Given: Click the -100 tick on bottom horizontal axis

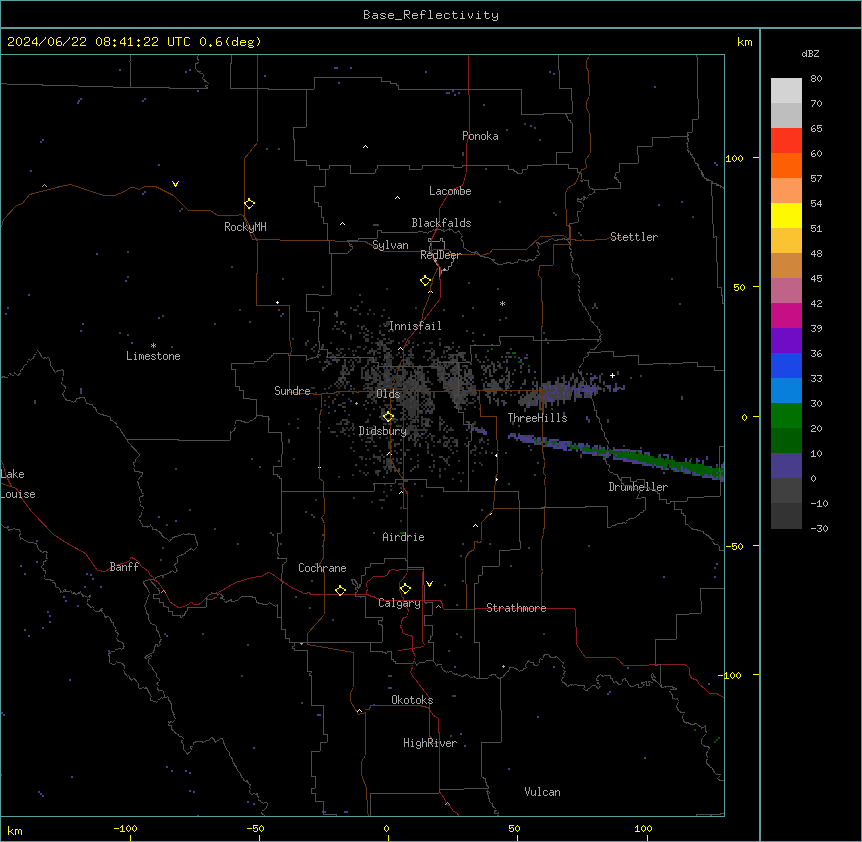Looking at the screenshot, I should pos(125,828).
